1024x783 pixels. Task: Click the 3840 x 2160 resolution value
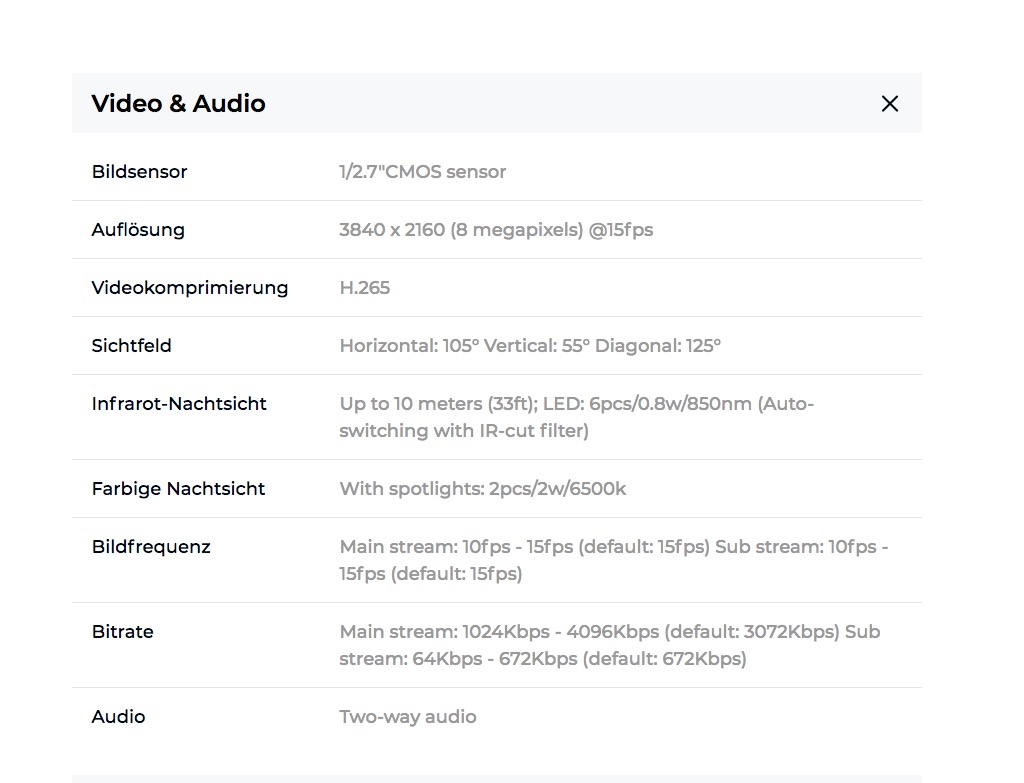tap(495, 230)
